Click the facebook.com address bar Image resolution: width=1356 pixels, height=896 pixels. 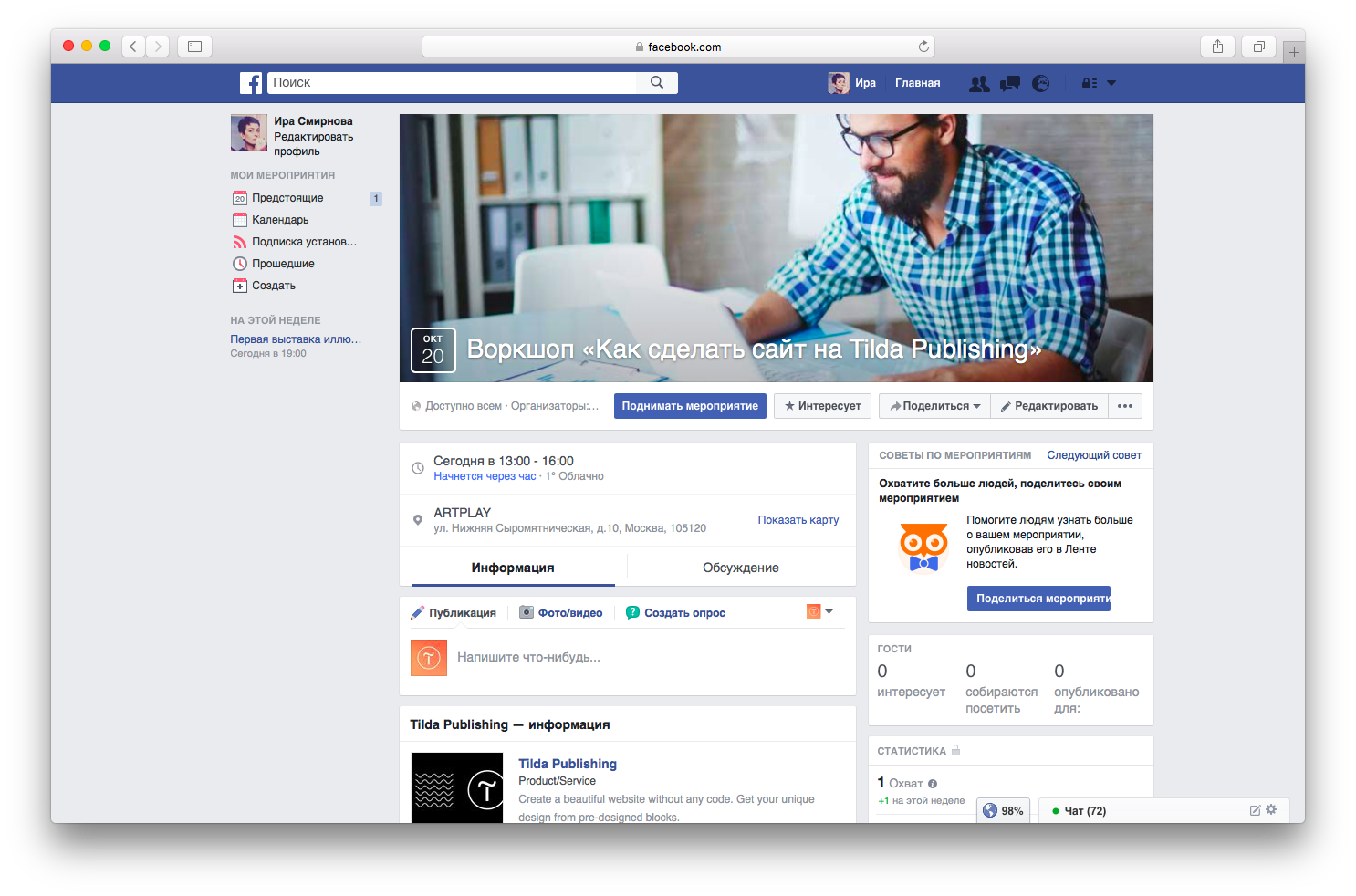[x=678, y=47]
